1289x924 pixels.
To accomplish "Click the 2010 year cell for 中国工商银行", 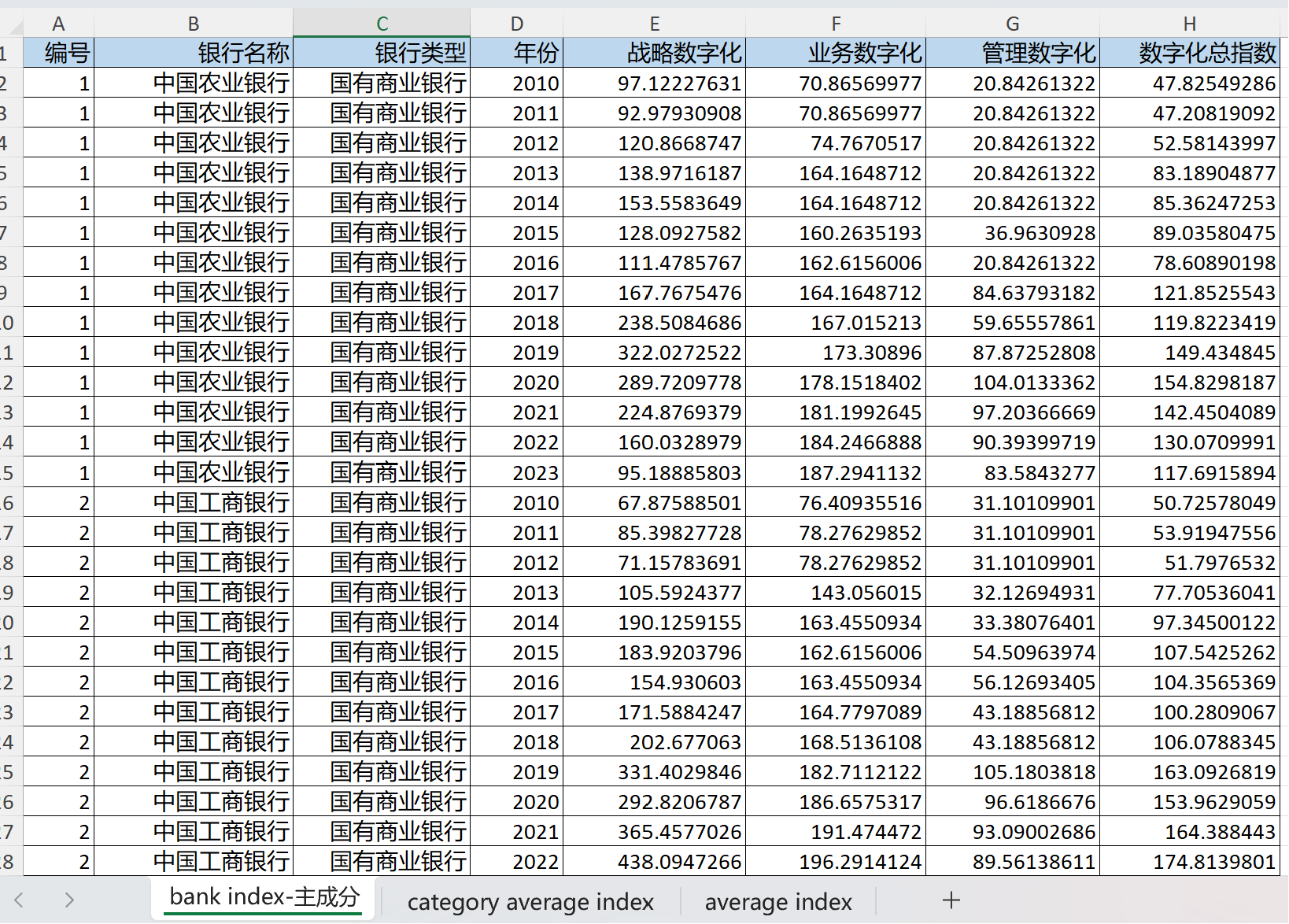I will (516, 502).
